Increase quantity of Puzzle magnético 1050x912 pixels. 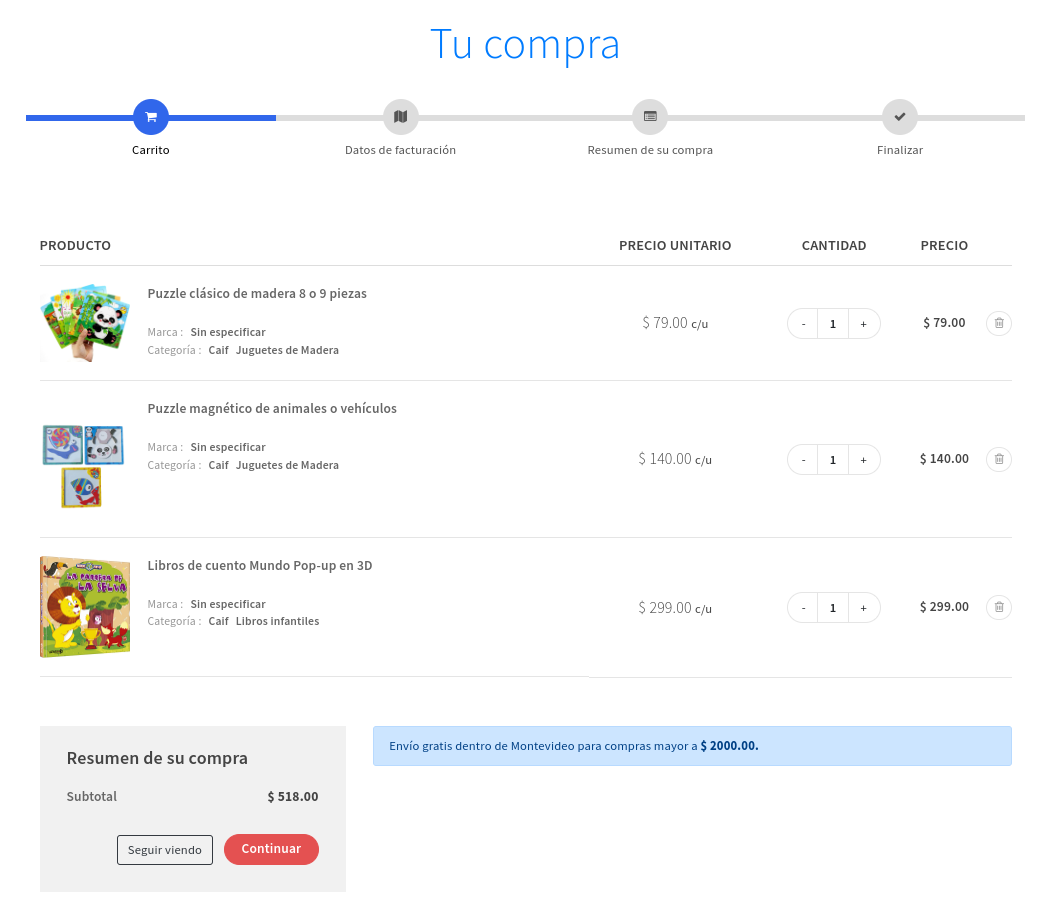pos(864,460)
